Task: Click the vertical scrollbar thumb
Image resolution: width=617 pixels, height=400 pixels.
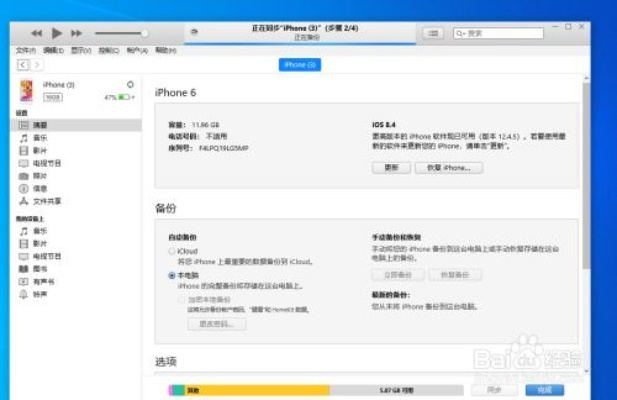Action: coord(586,175)
